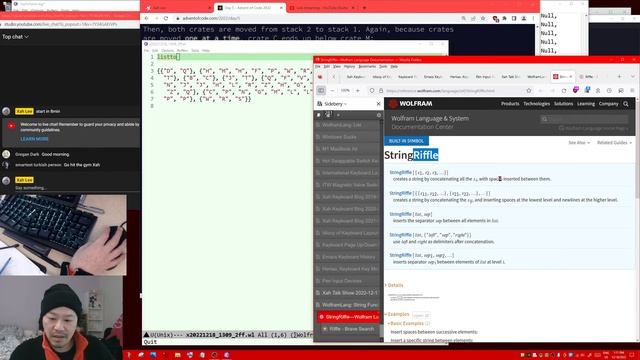The width and height of the screenshot is (640, 360).
Task: Reload the Wolfram documentation page
Action: click(x=564, y=91)
